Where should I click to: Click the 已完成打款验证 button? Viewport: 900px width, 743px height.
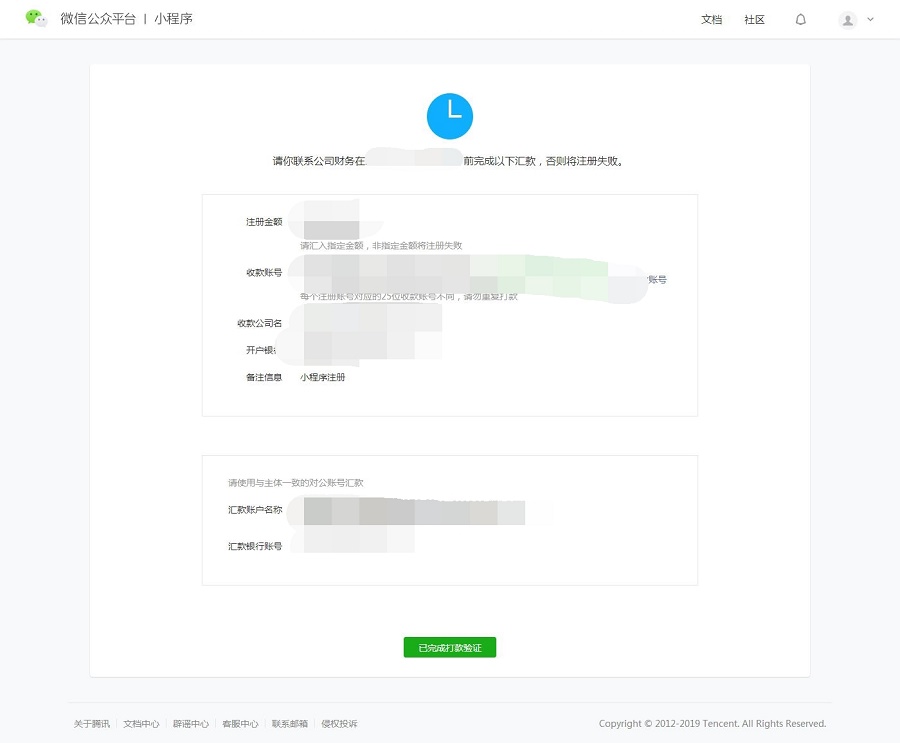click(x=450, y=648)
